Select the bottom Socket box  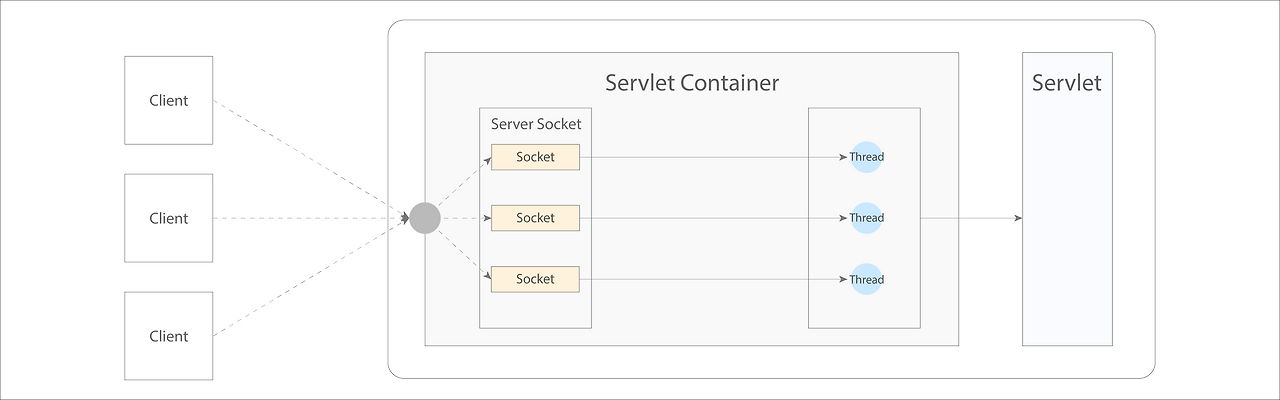(535, 279)
